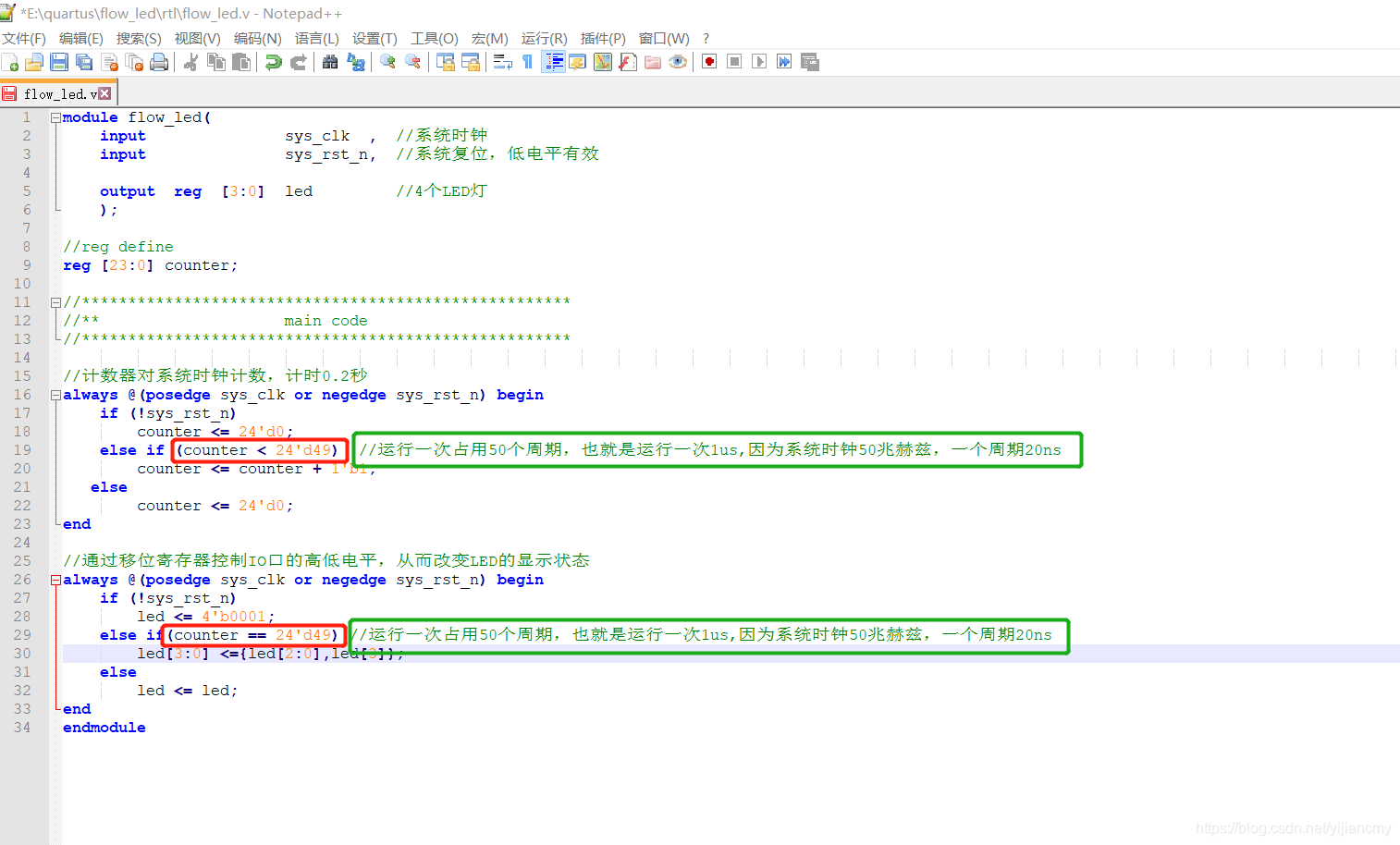Viewport: 1400px width, 845px height.
Task: Click the '//reg define' comment line
Action: tap(118, 247)
